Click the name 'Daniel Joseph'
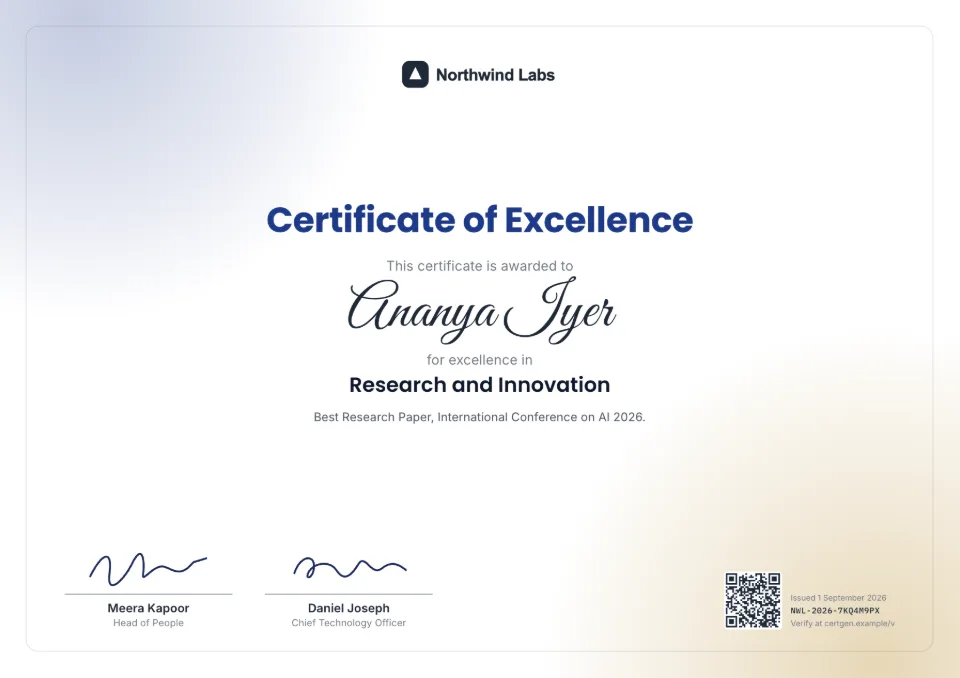The width and height of the screenshot is (960, 678). click(348, 608)
